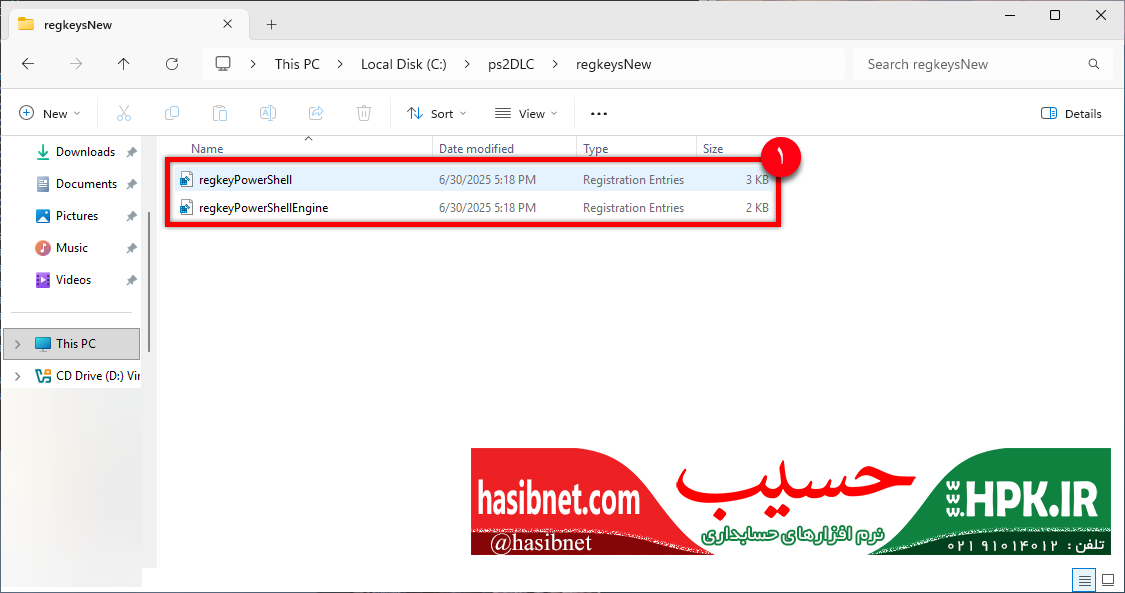Image resolution: width=1125 pixels, height=593 pixels.
Task: Share the selected files
Action: (x=316, y=113)
